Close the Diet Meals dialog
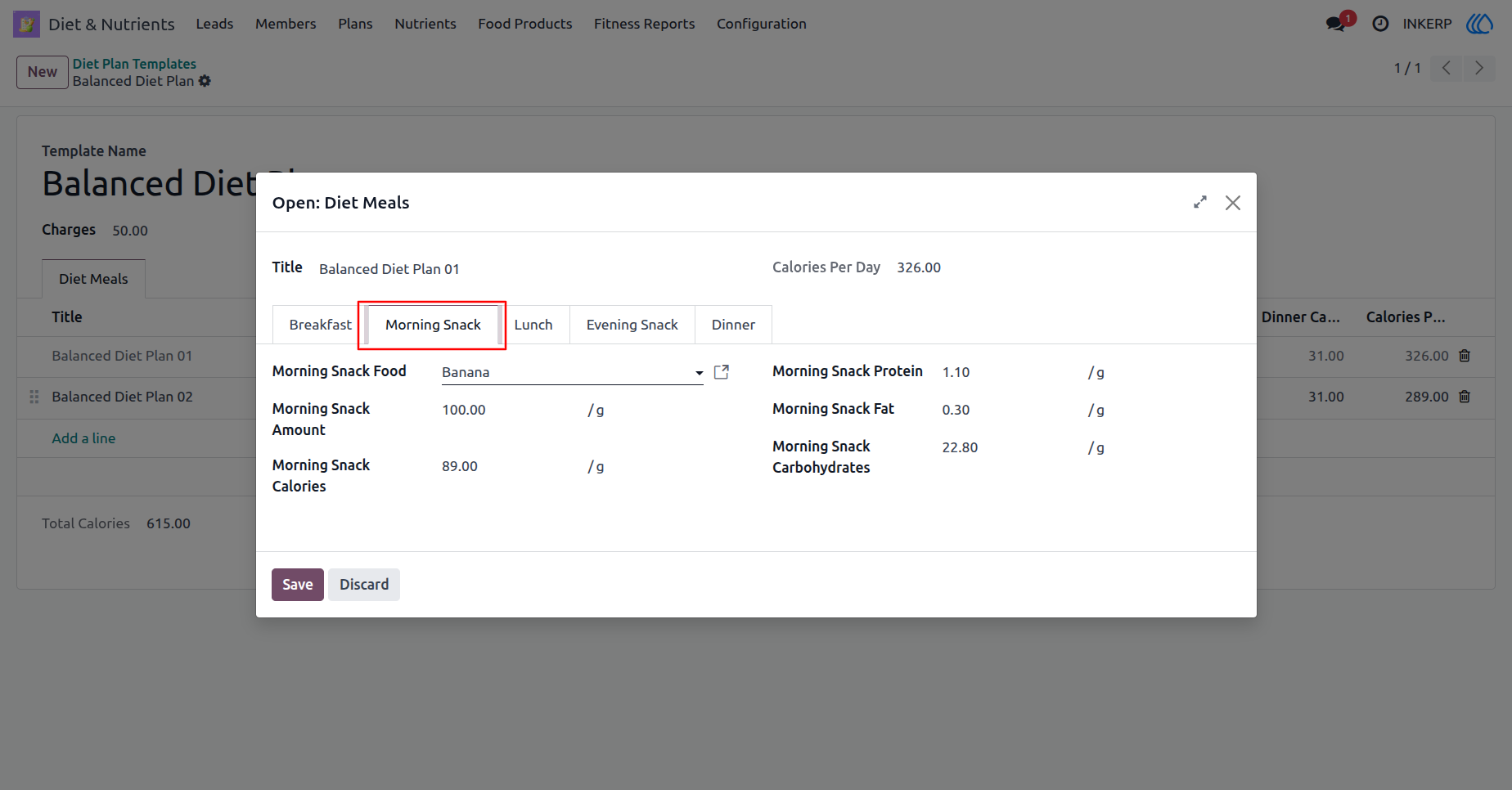 pyautogui.click(x=1233, y=203)
